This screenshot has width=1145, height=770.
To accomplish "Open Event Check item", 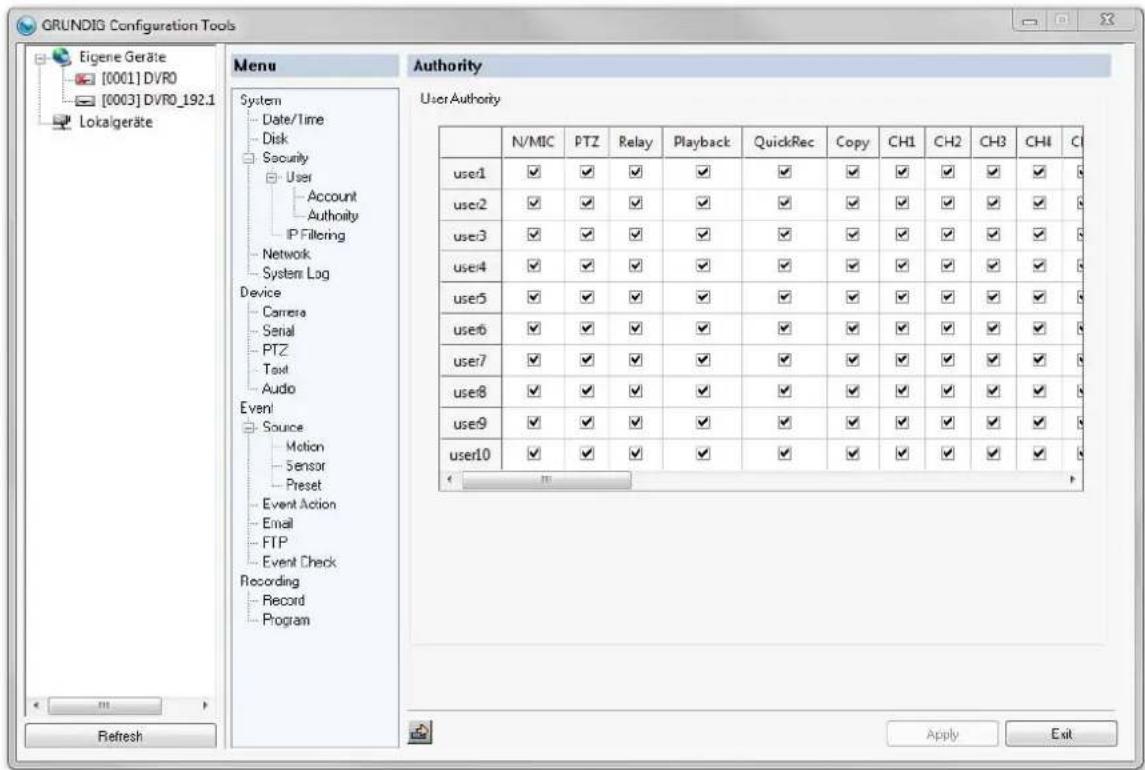I will [x=299, y=562].
